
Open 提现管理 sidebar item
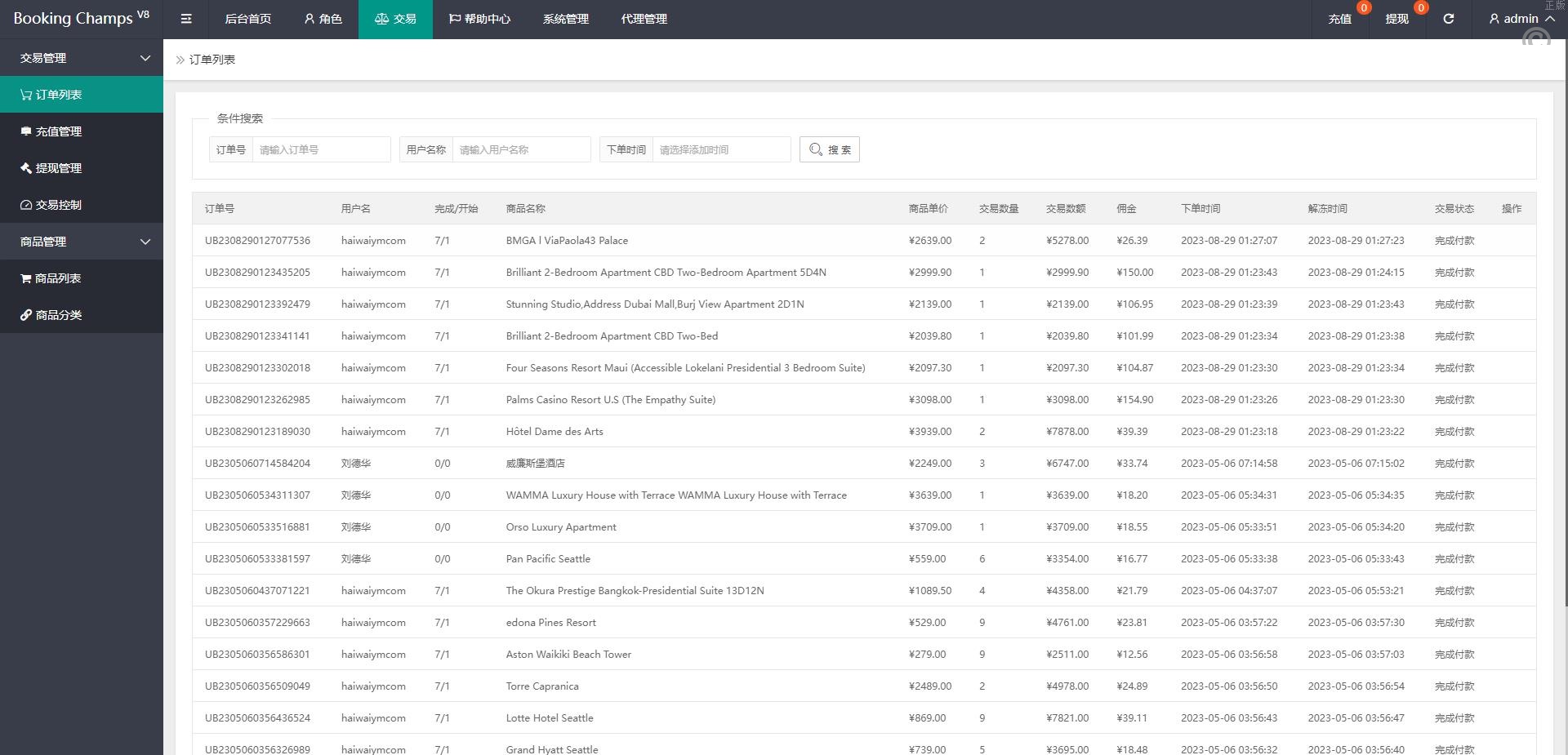click(x=82, y=168)
